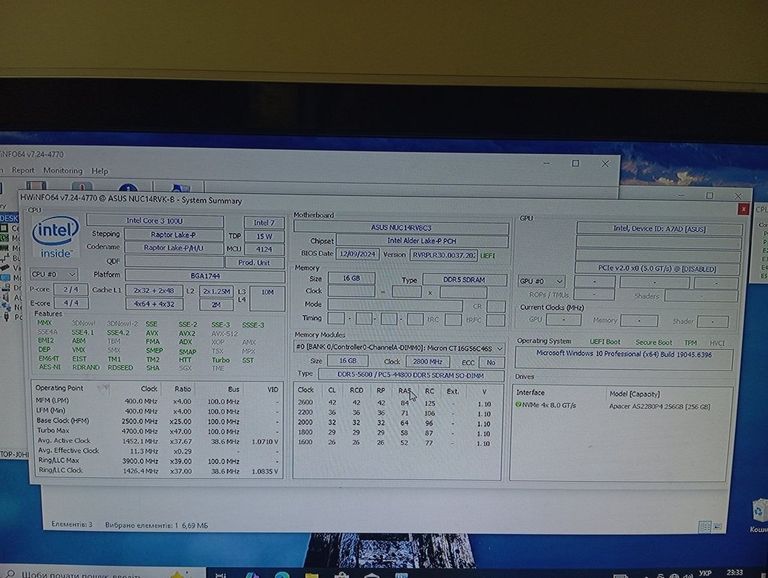Image resolution: width=768 pixels, height=578 pixels.
Task: Open the Monitoring menu
Action: click(62, 171)
